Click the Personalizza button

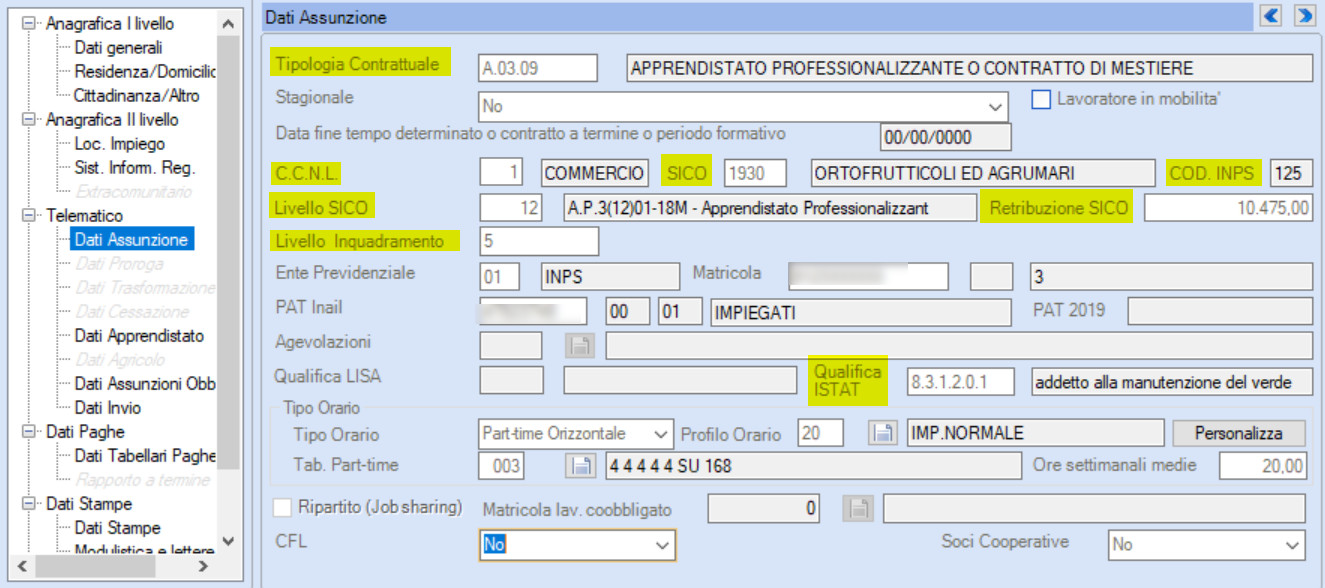1239,433
